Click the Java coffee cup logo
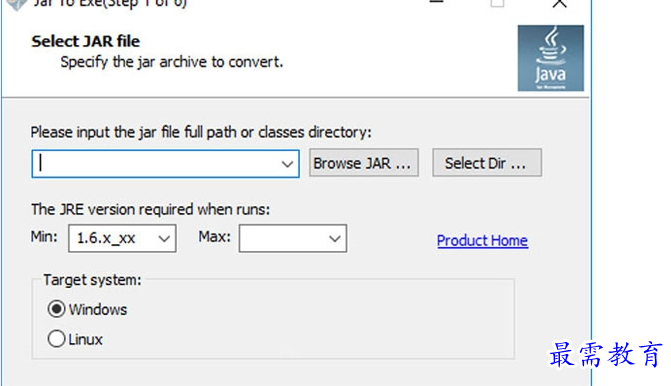This screenshot has width=671, height=386. click(x=550, y=58)
